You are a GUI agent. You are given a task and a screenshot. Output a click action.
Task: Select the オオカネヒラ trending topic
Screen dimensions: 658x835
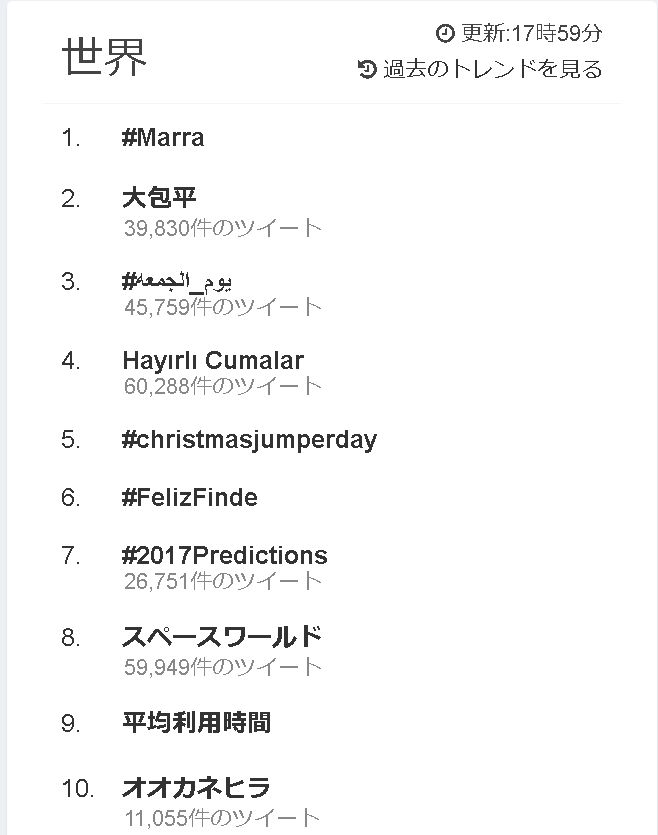(x=196, y=788)
